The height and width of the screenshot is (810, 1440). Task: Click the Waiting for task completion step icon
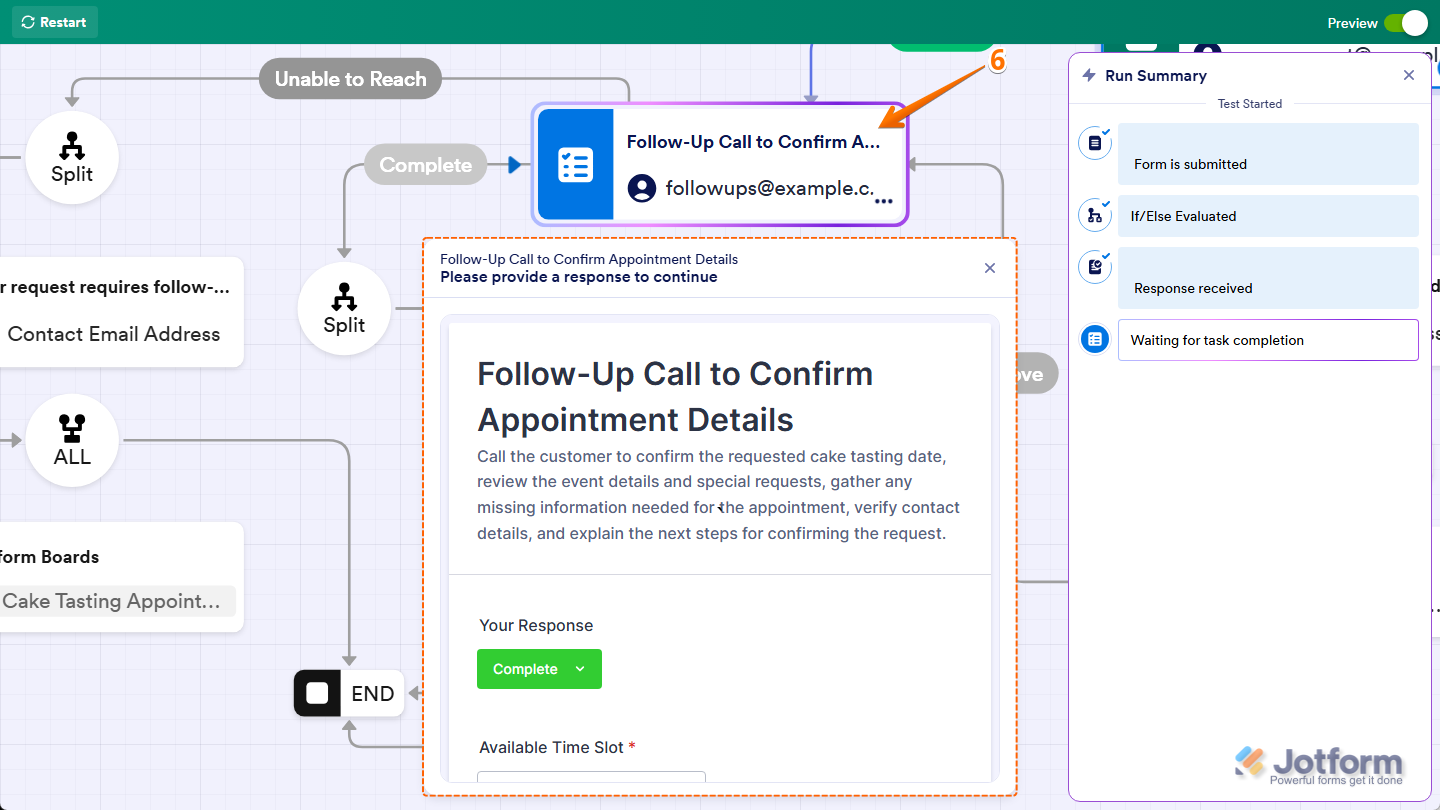pos(1094,339)
